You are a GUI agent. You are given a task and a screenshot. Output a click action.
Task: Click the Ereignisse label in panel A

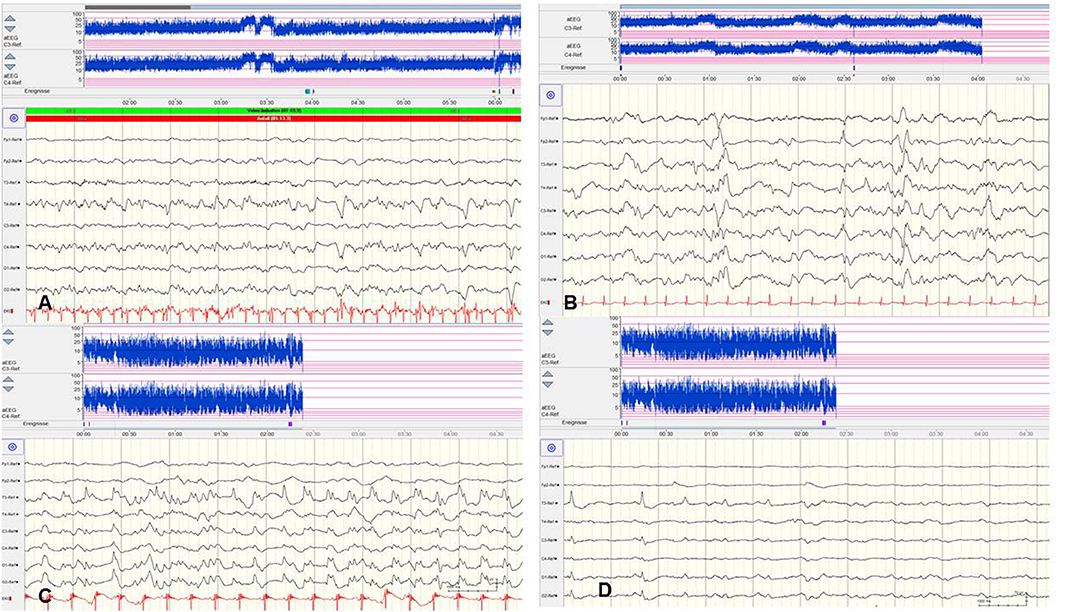[x=38, y=91]
